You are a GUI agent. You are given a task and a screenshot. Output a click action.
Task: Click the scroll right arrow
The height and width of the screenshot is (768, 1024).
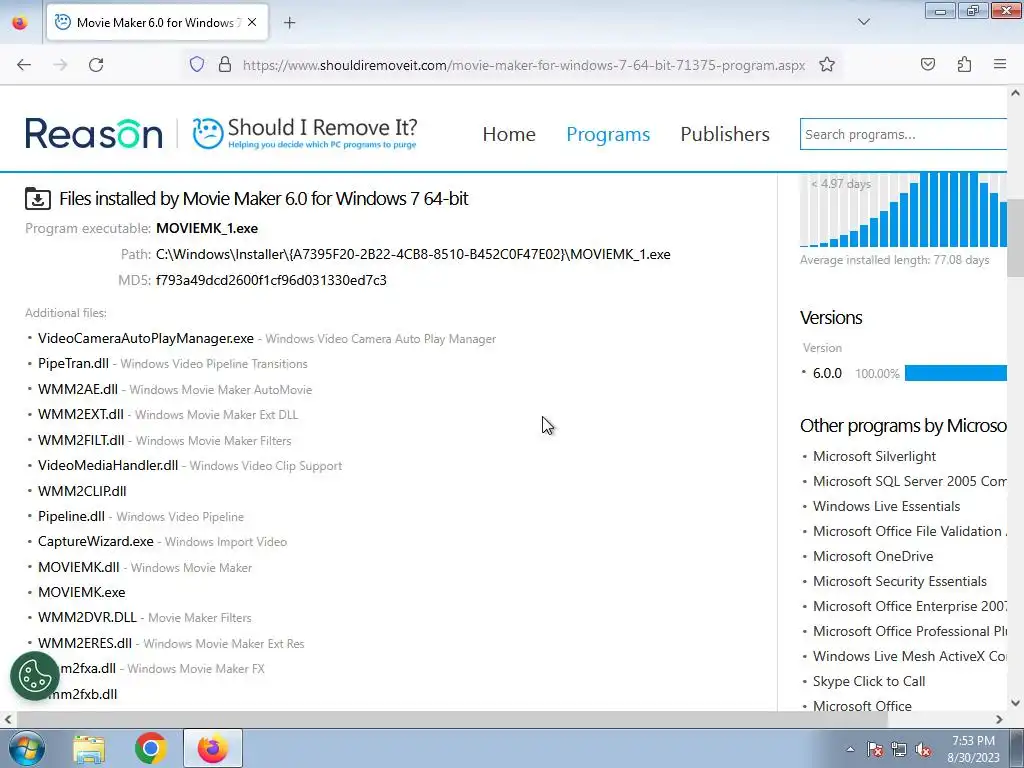point(999,719)
